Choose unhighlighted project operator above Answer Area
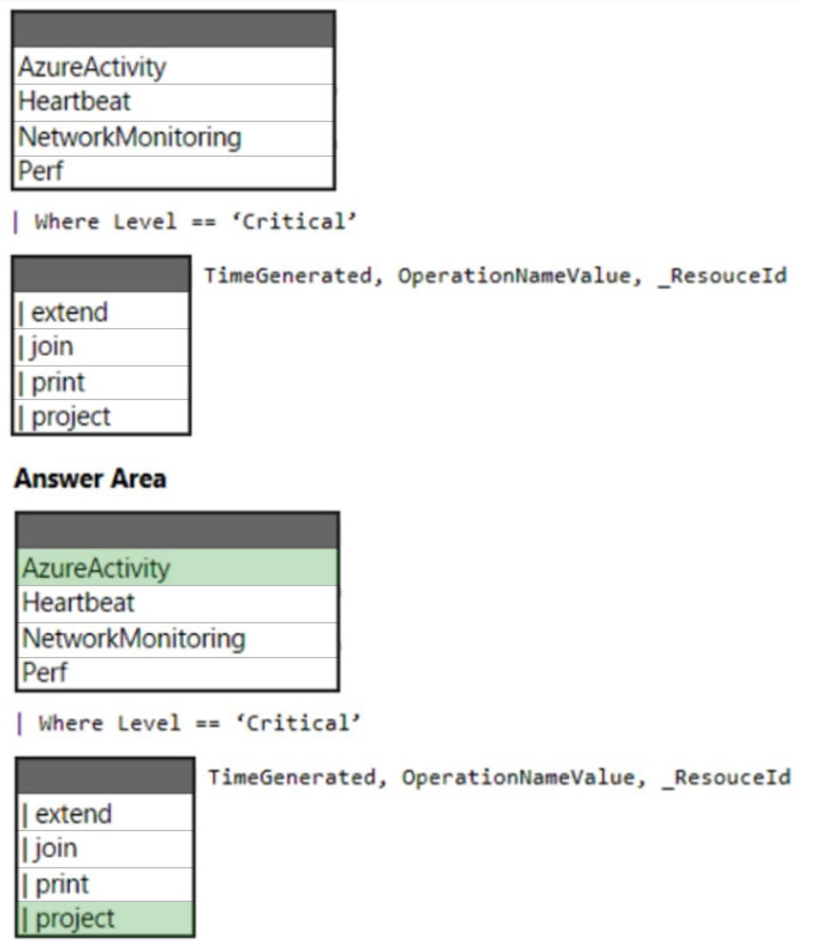This screenshot has height=946, width=823. click(x=101, y=416)
